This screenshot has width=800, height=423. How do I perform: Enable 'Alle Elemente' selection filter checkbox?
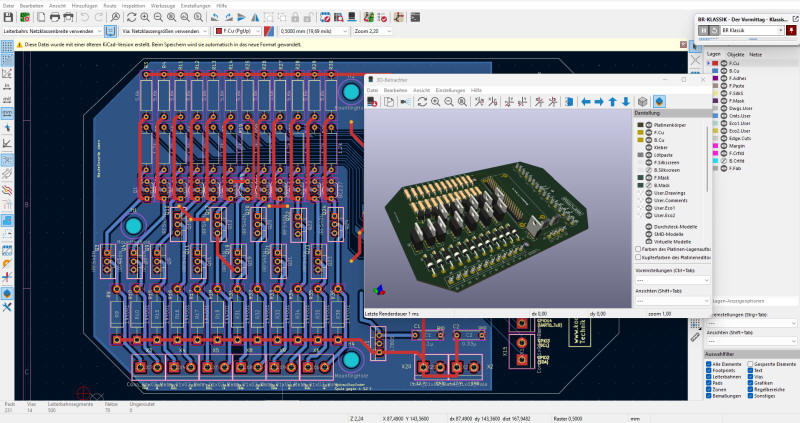[x=710, y=362]
